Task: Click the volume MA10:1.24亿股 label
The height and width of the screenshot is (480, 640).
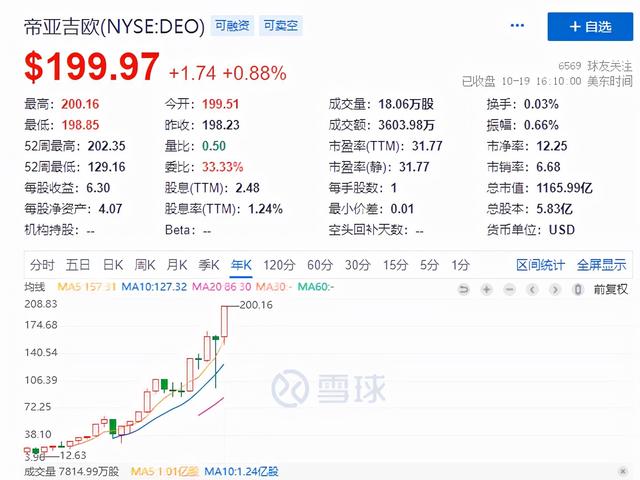Action: 241,471
